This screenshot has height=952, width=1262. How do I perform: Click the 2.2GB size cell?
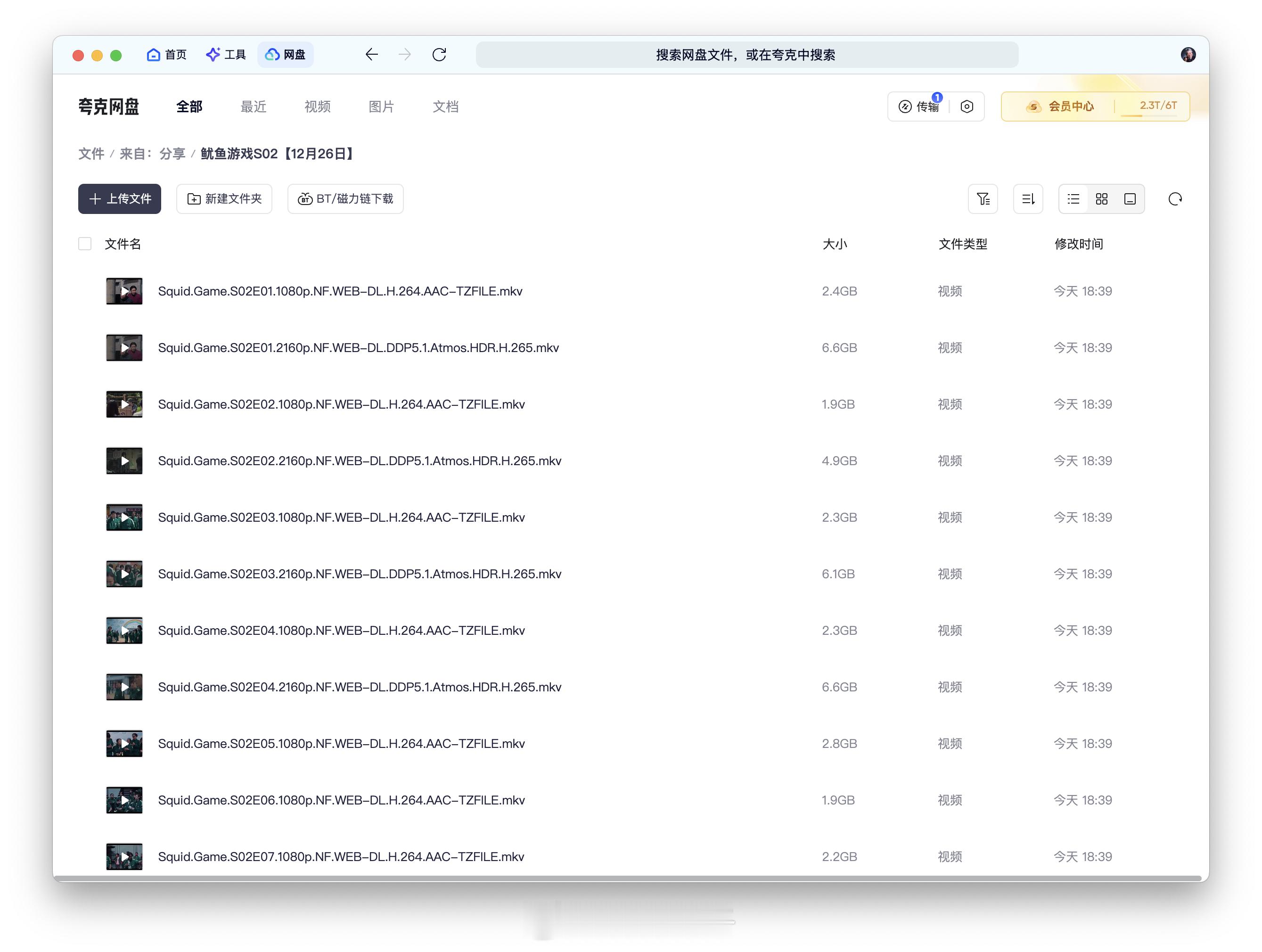coord(839,856)
